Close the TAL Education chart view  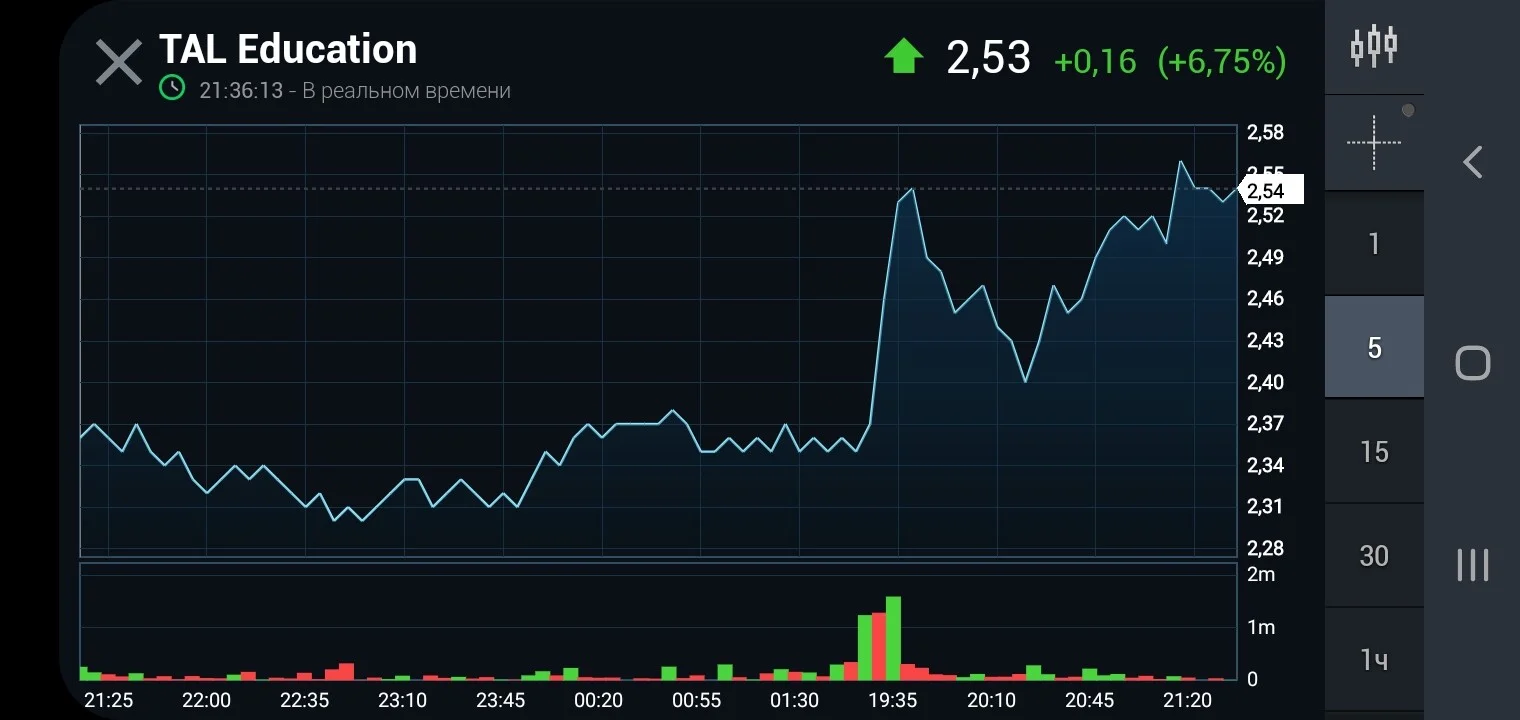[119, 63]
